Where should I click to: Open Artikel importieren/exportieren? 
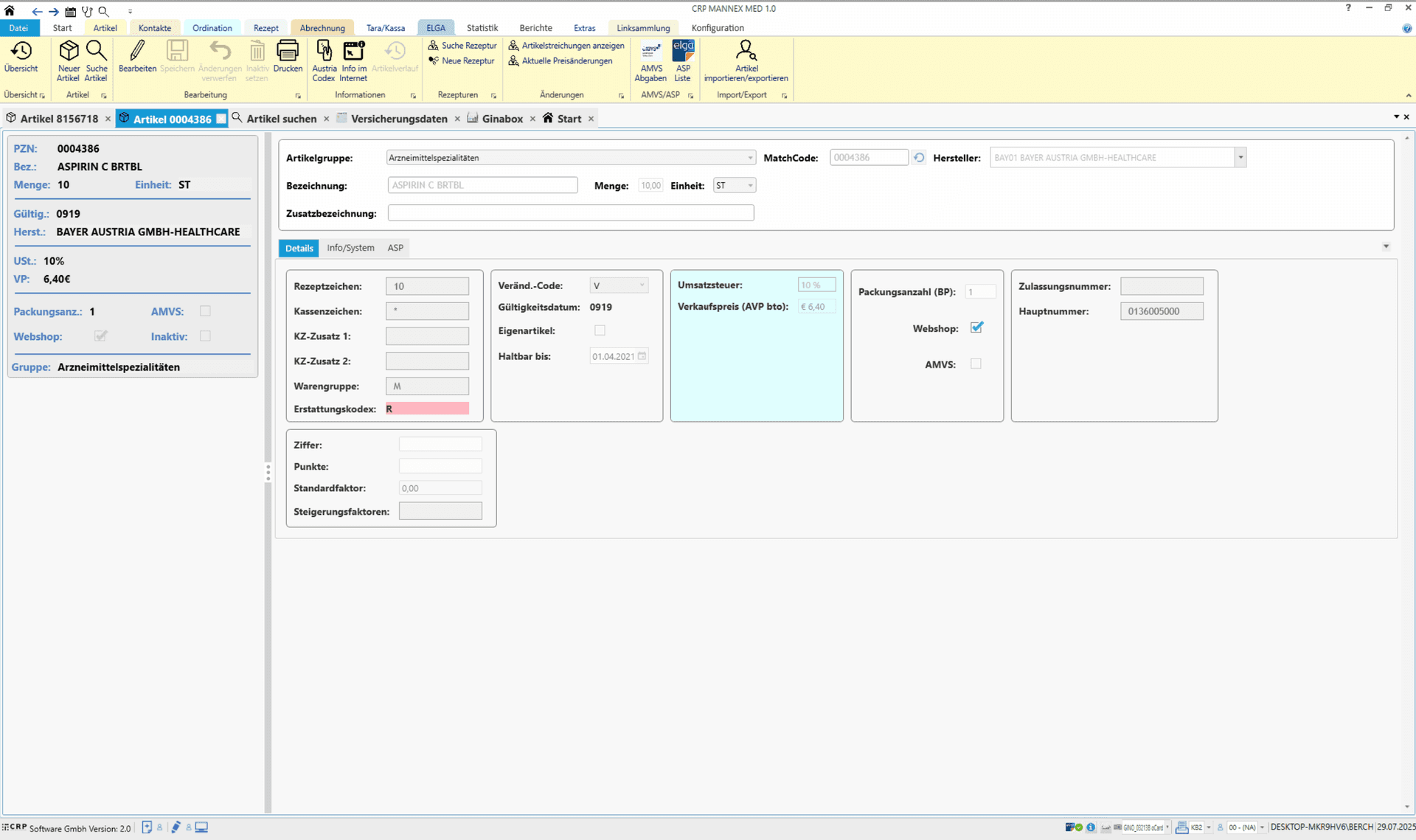(x=746, y=61)
